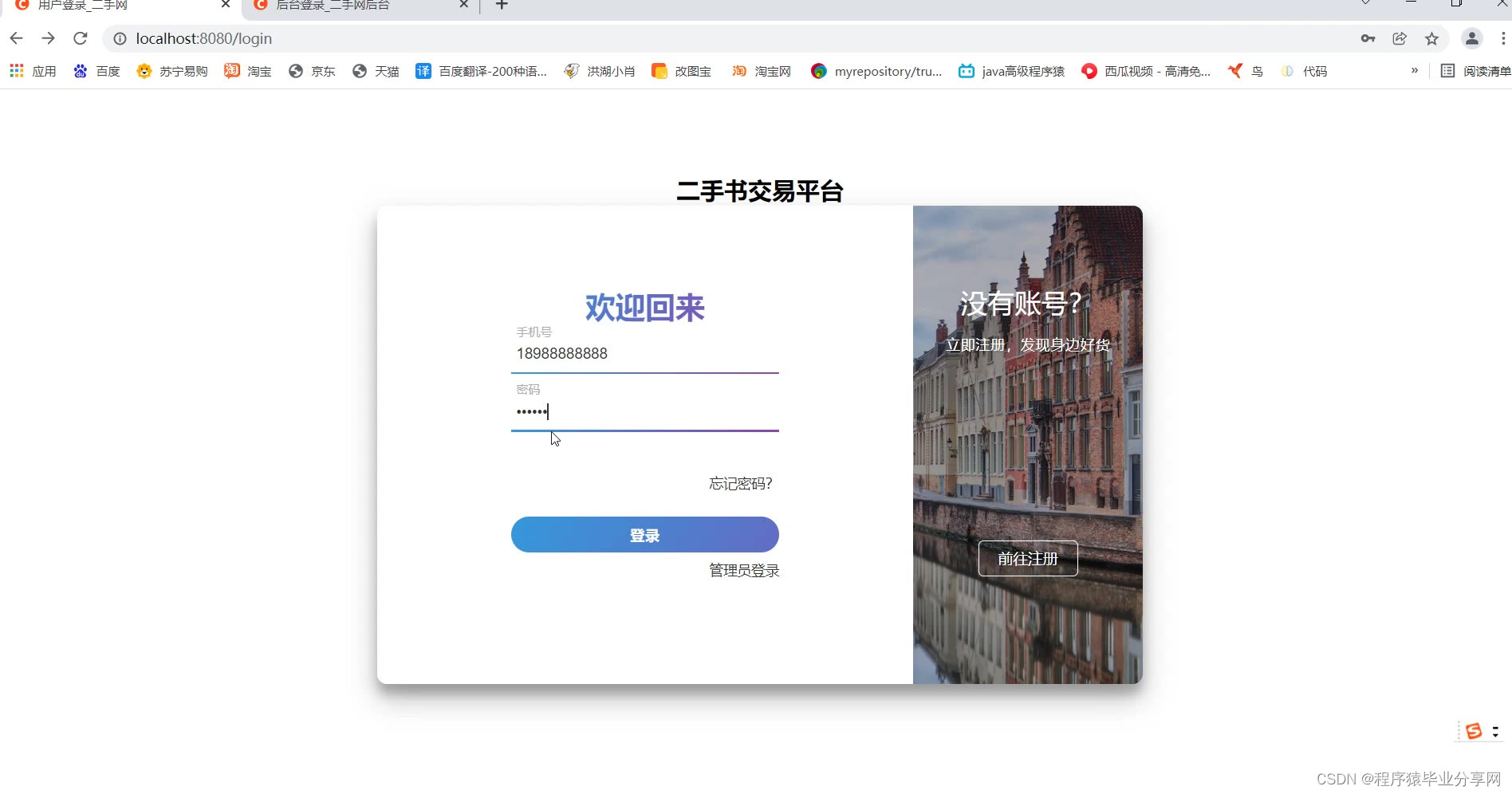Open the 改图宝 bookmark
The image size is (1512, 794).
coord(681,71)
